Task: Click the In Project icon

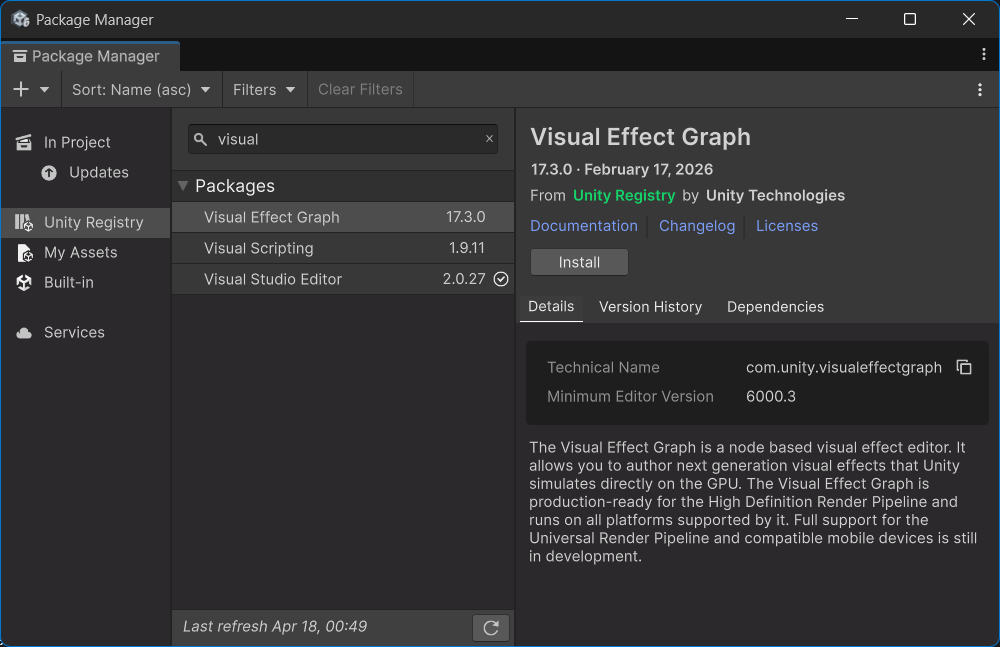Action: click(24, 142)
